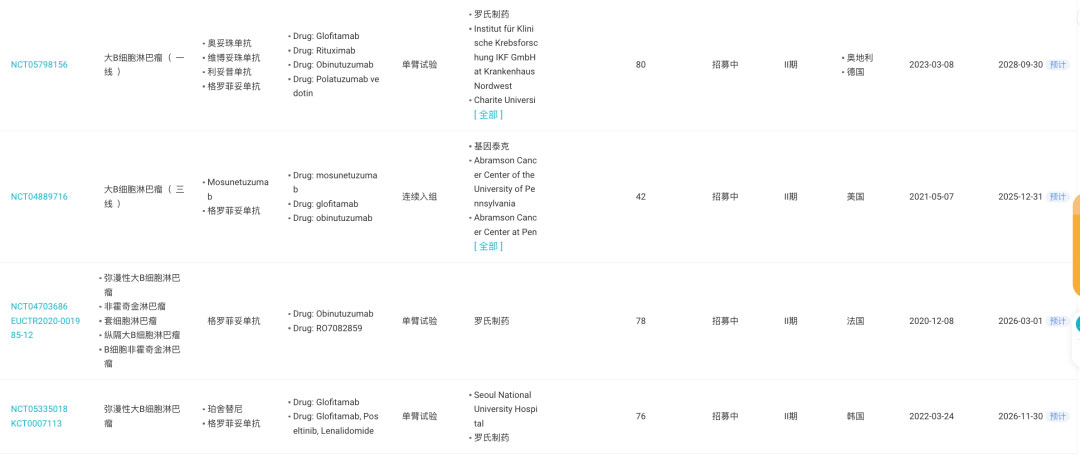Click 罗氏制药 sponsor in the 法国 trial row
The width and height of the screenshot is (1080, 456).
[491, 321]
